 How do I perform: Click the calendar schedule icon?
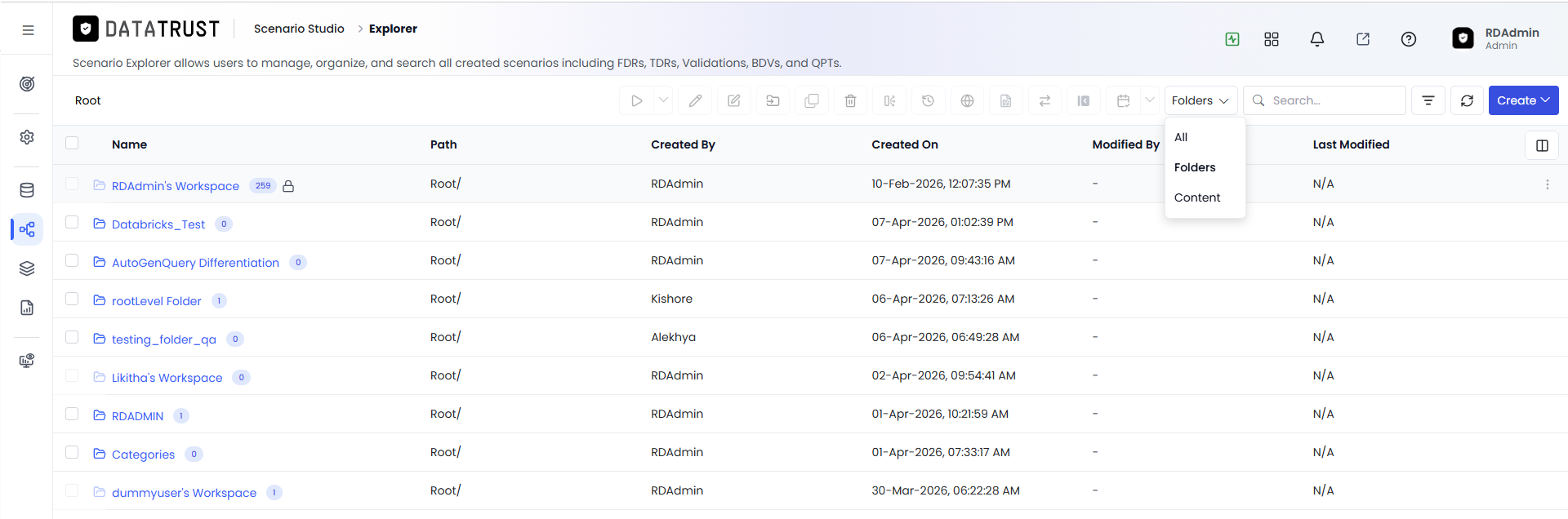(x=1124, y=100)
